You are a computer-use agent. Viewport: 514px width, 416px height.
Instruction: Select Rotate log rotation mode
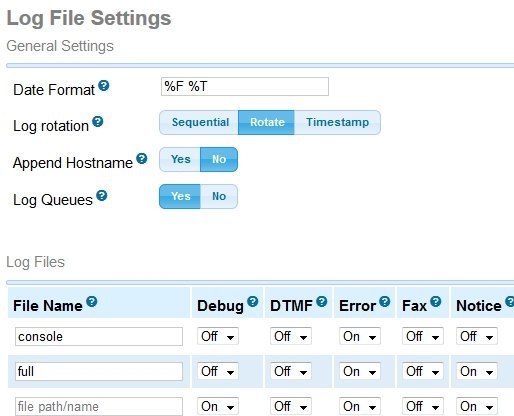click(266, 122)
